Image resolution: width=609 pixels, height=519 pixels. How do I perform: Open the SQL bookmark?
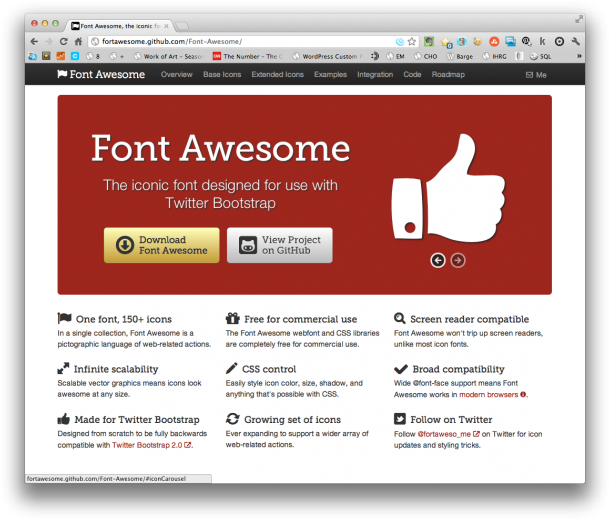click(540, 56)
